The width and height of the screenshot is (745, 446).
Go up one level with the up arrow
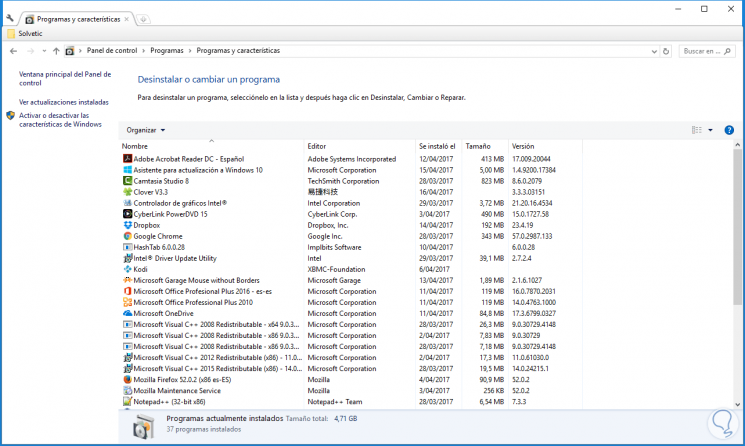coord(56,51)
